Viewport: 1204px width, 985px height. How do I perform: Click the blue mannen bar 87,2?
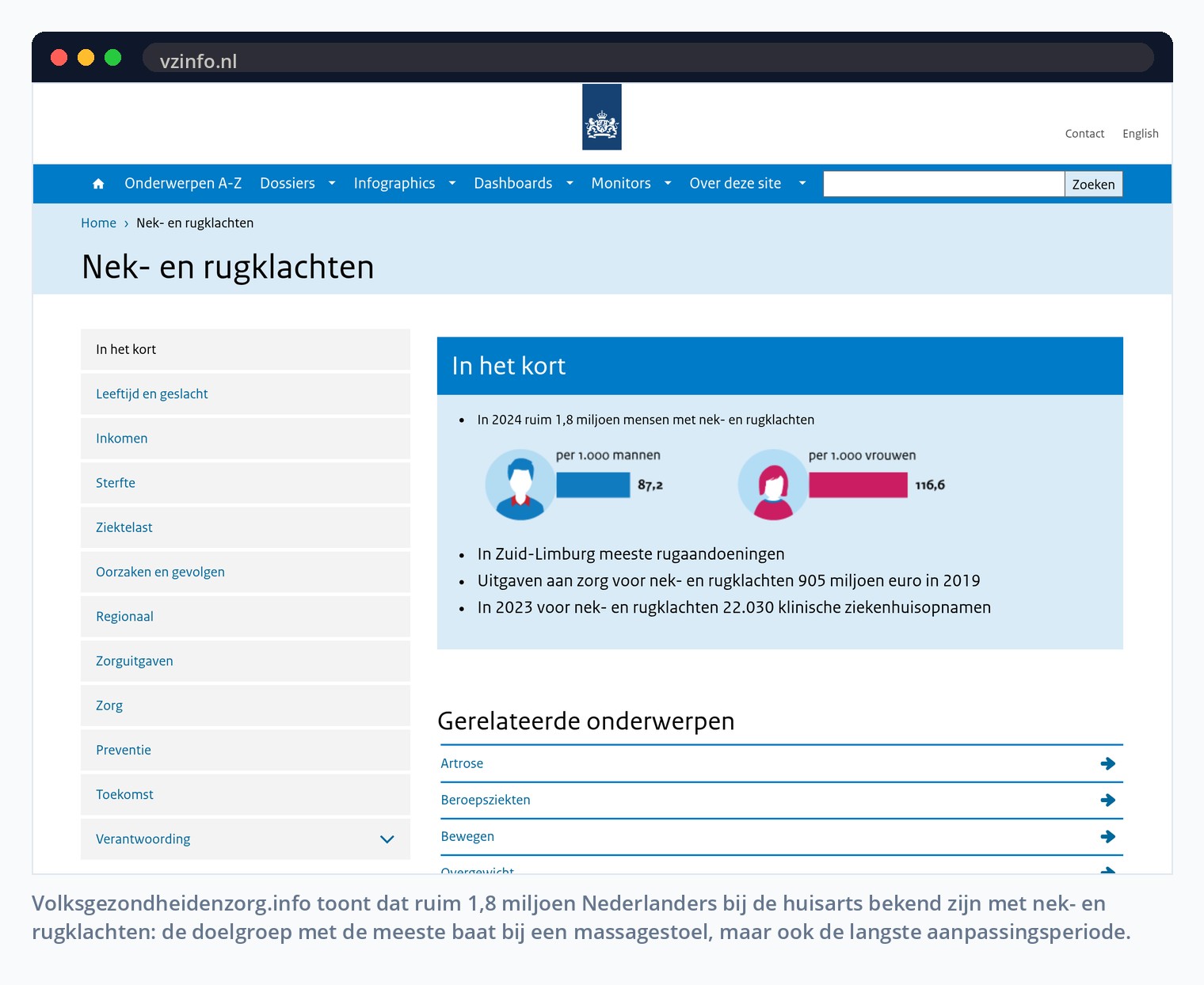593,485
